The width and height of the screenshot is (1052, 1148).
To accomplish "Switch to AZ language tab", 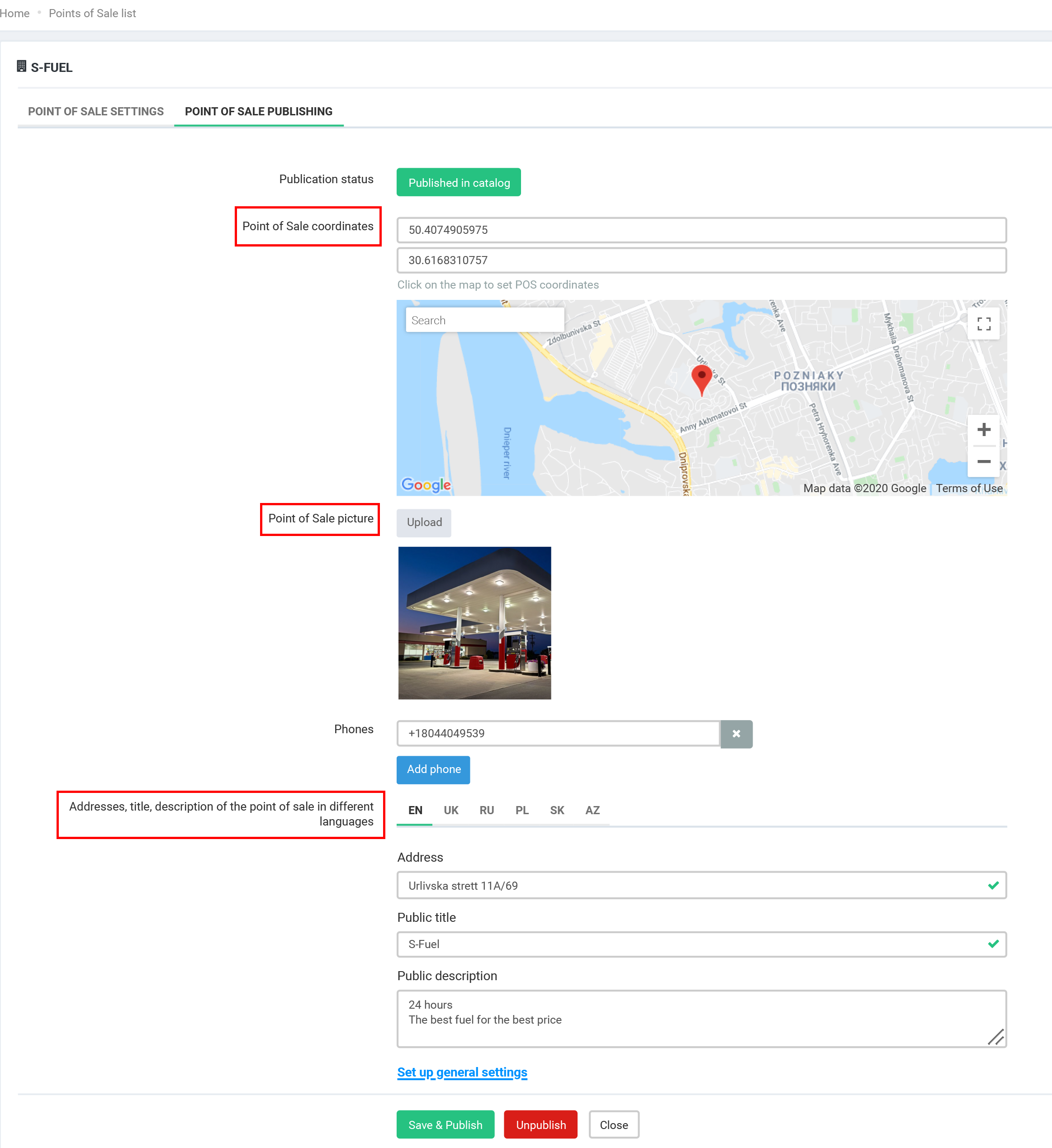I will [x=592, y=810].
